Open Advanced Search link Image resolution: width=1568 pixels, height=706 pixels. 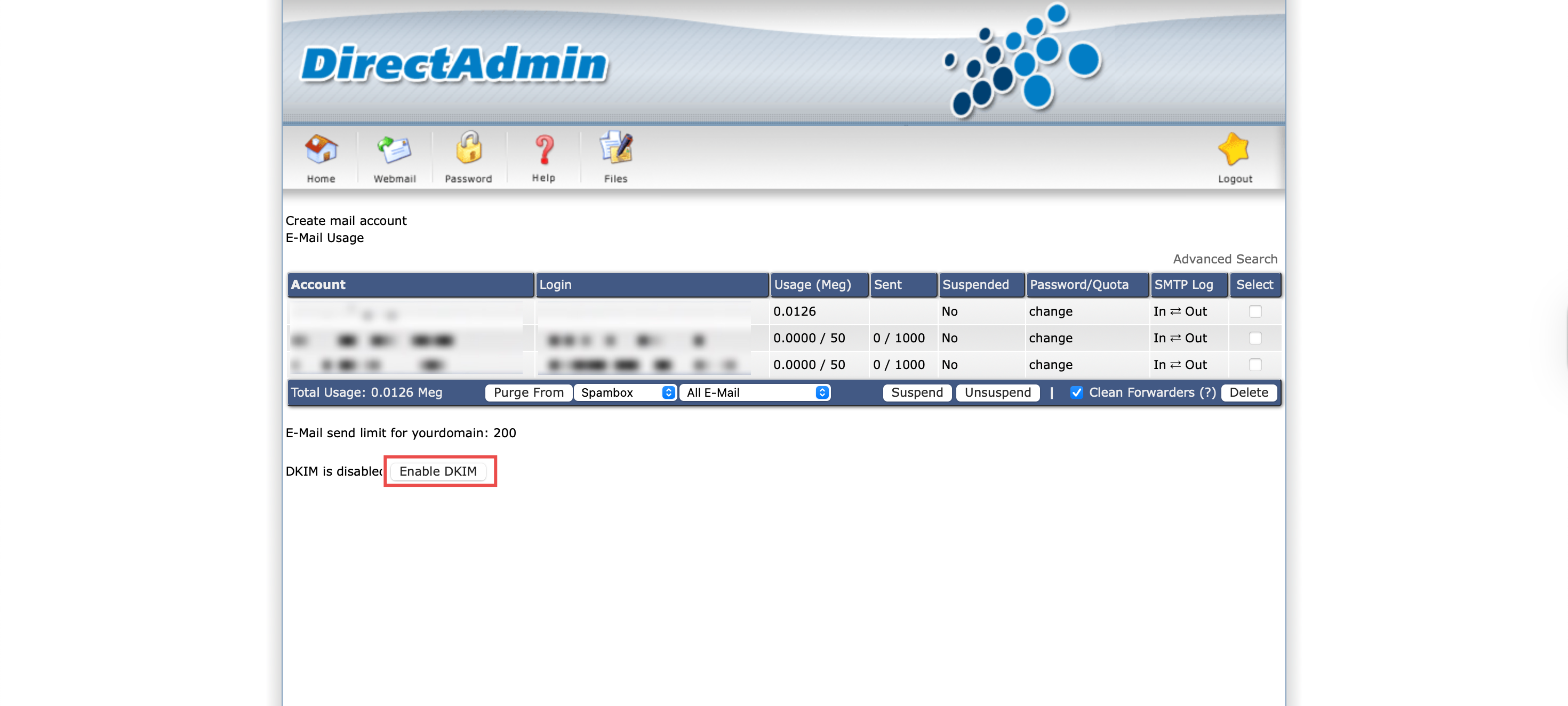(x=1225, y=259)
